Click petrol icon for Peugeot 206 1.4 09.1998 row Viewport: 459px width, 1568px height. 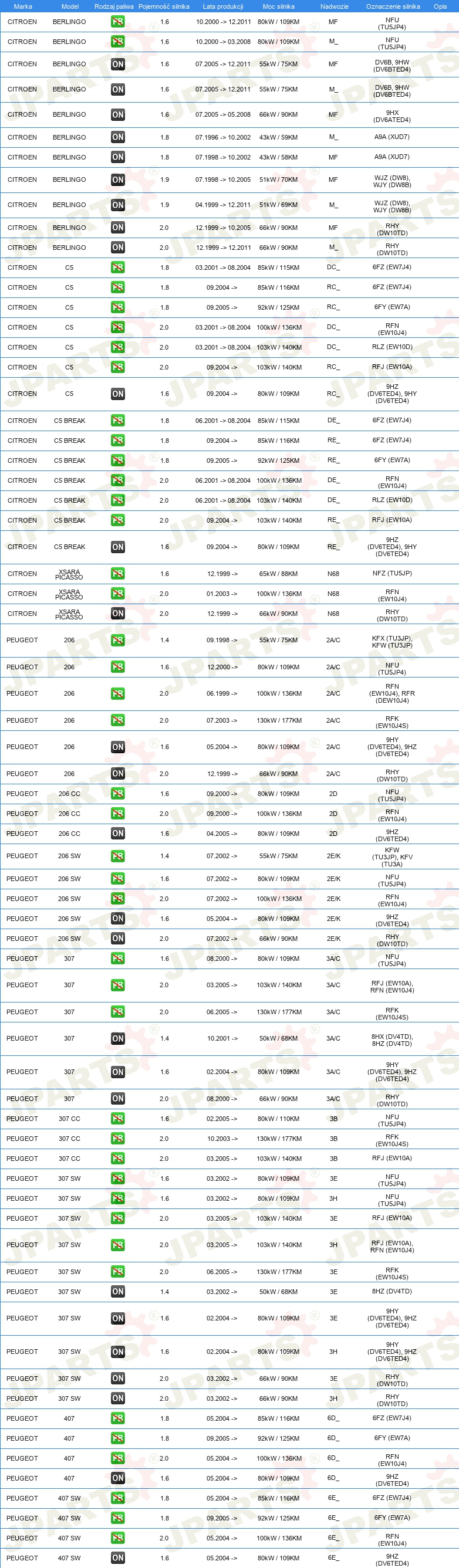(x=117, y=641)
